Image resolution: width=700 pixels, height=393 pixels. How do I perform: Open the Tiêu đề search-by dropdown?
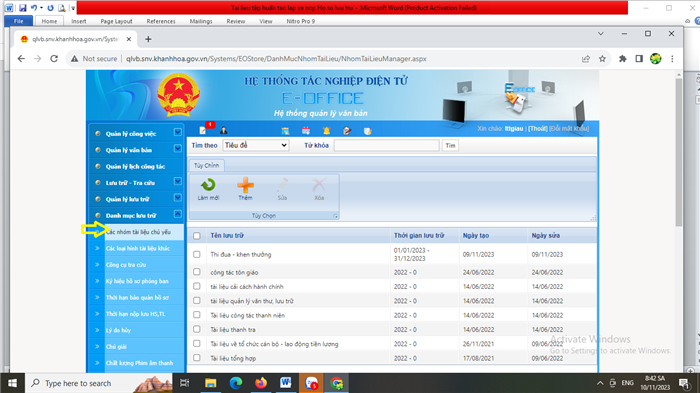point(256,145)
